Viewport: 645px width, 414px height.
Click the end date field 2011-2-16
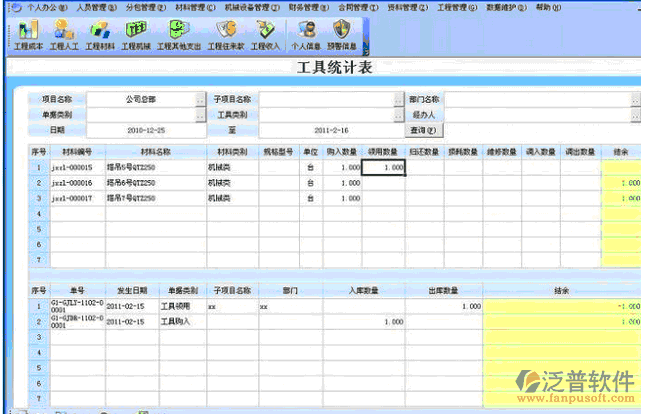pos(329,130)
